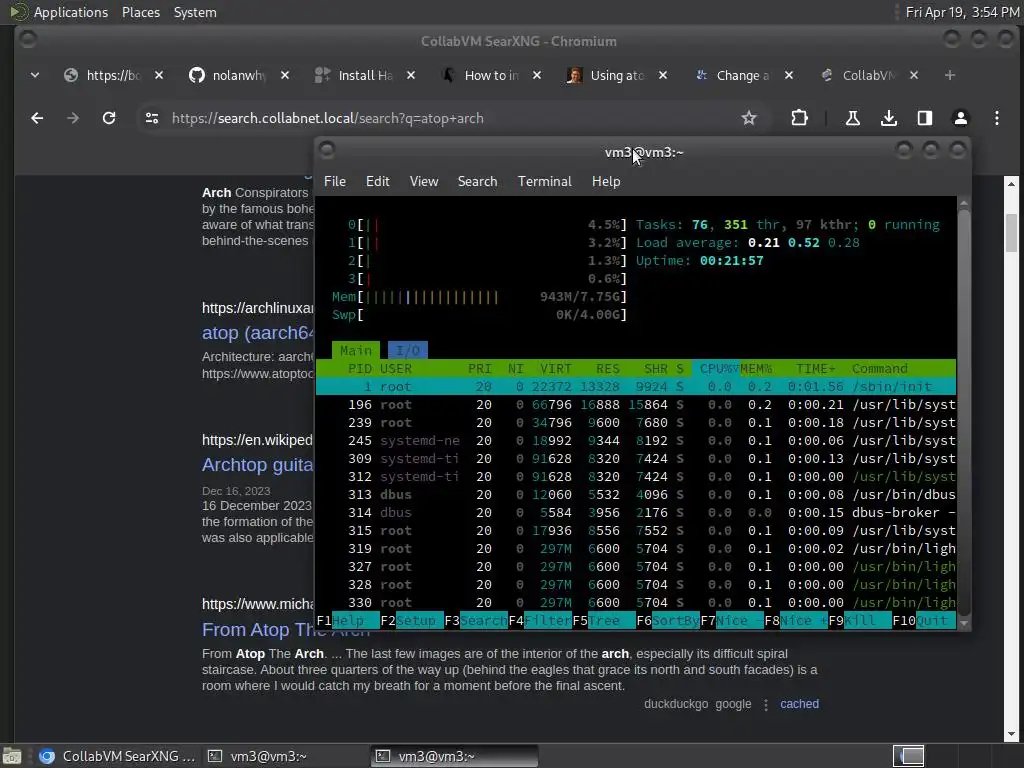
Task: Open the Downloads icon
Action: coord(888,118)
